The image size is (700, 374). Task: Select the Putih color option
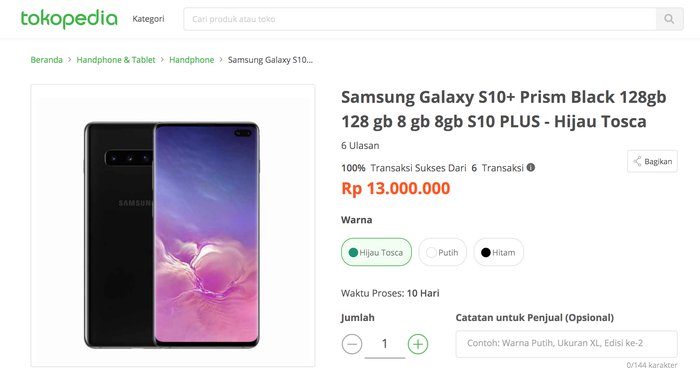tap(442, 252)
